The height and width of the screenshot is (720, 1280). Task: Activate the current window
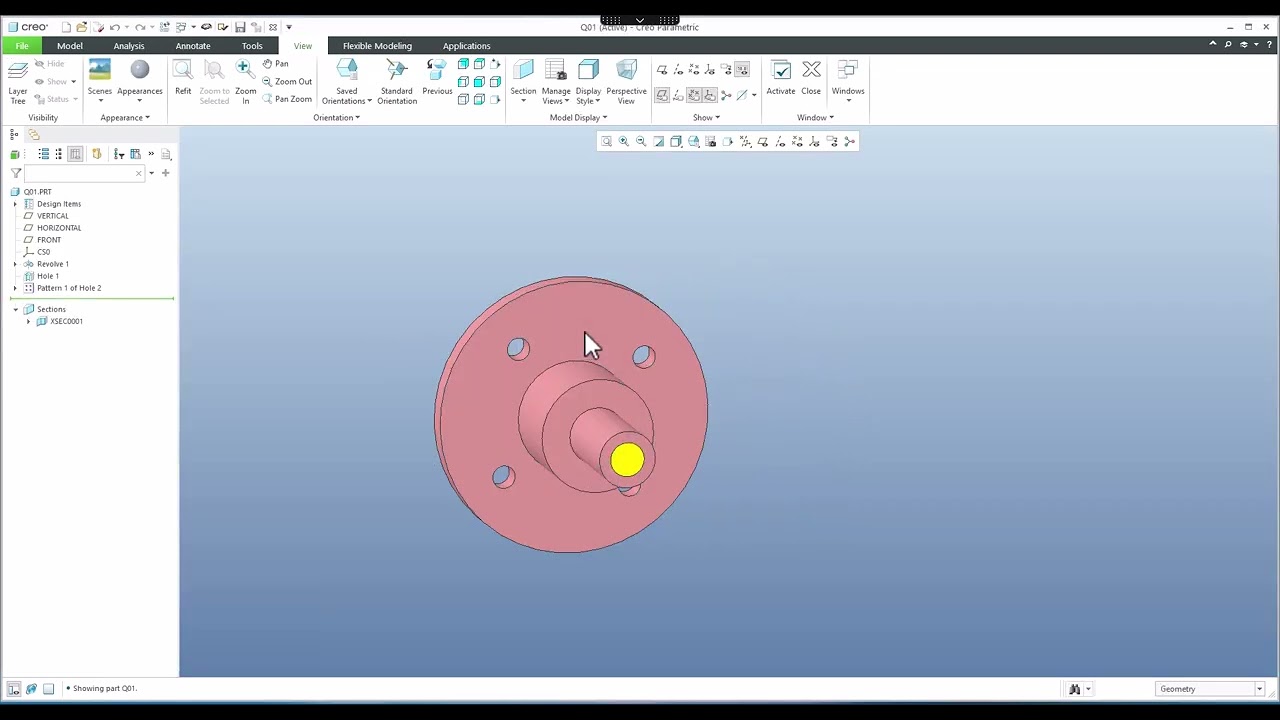coord(781,78)
